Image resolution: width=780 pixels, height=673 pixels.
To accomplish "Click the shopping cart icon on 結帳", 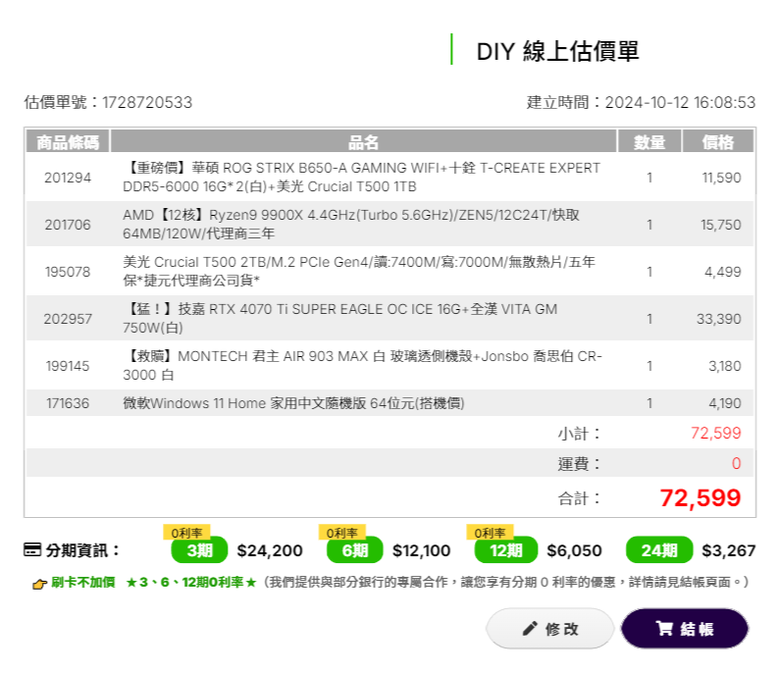I will tap(664, 628).
